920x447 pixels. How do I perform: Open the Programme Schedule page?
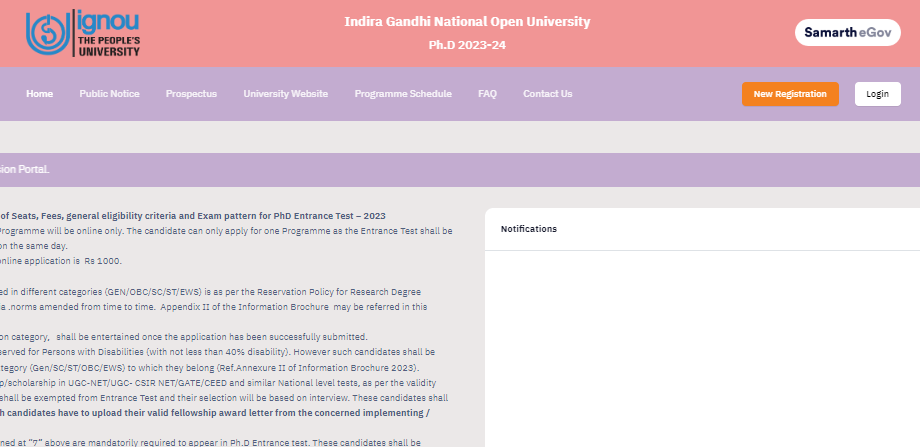point(403,94)
